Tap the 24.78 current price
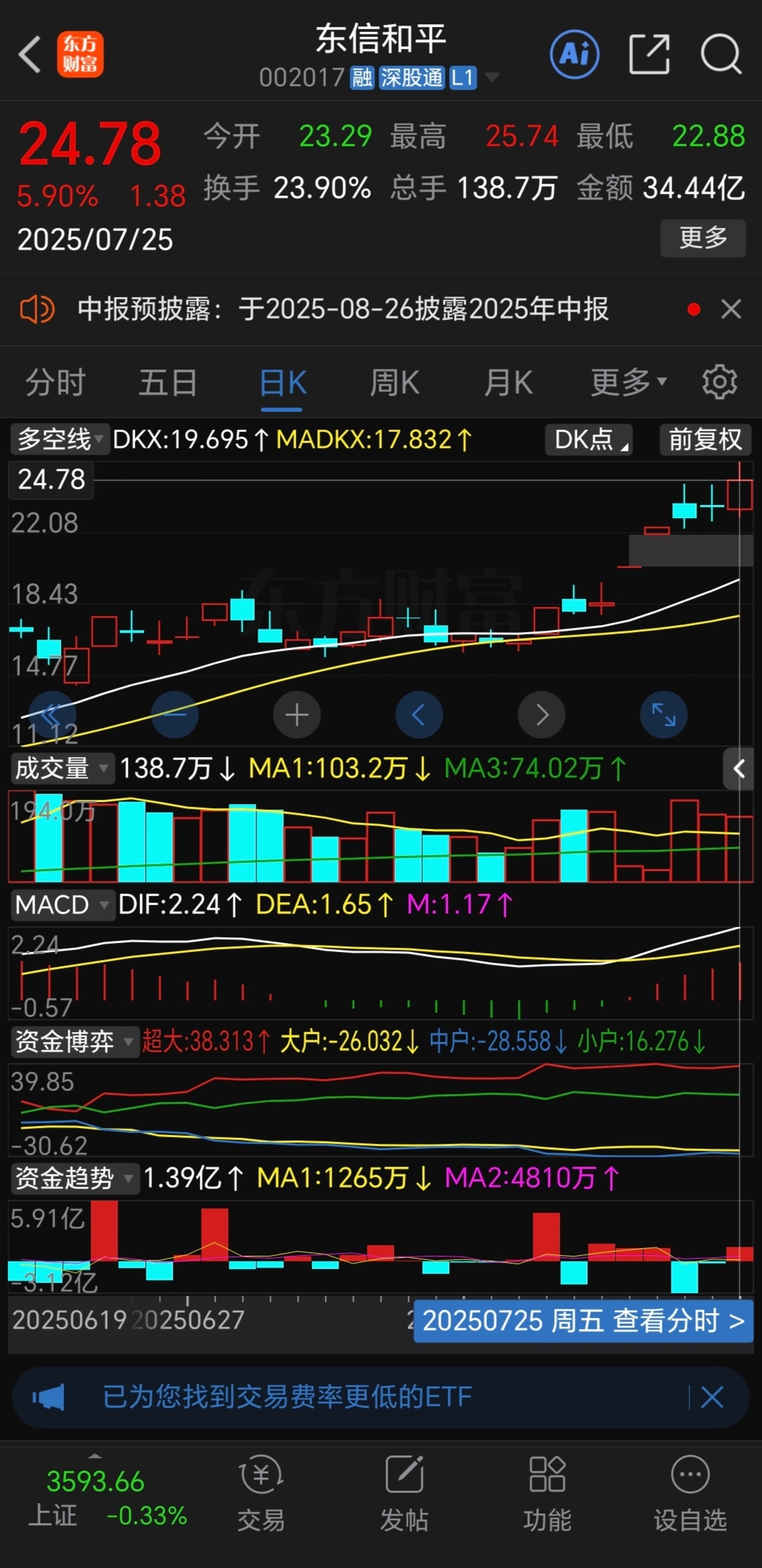Viewport: 762px width, 1568px height. 90,144
